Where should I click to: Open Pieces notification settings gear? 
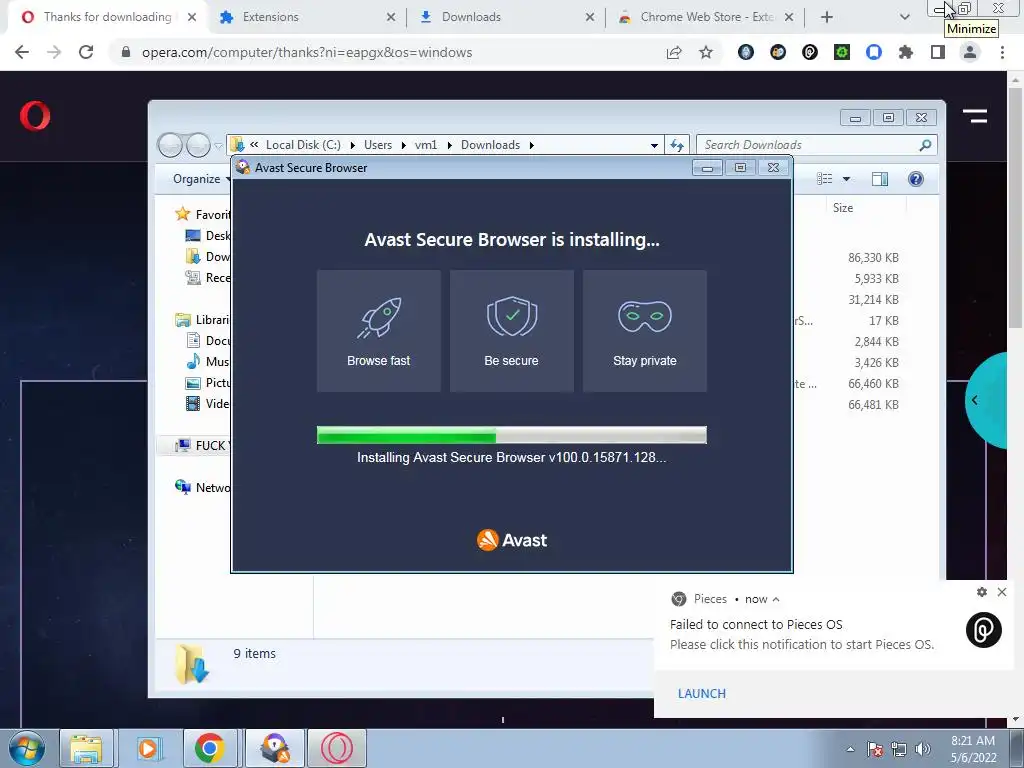pos(982,592)
